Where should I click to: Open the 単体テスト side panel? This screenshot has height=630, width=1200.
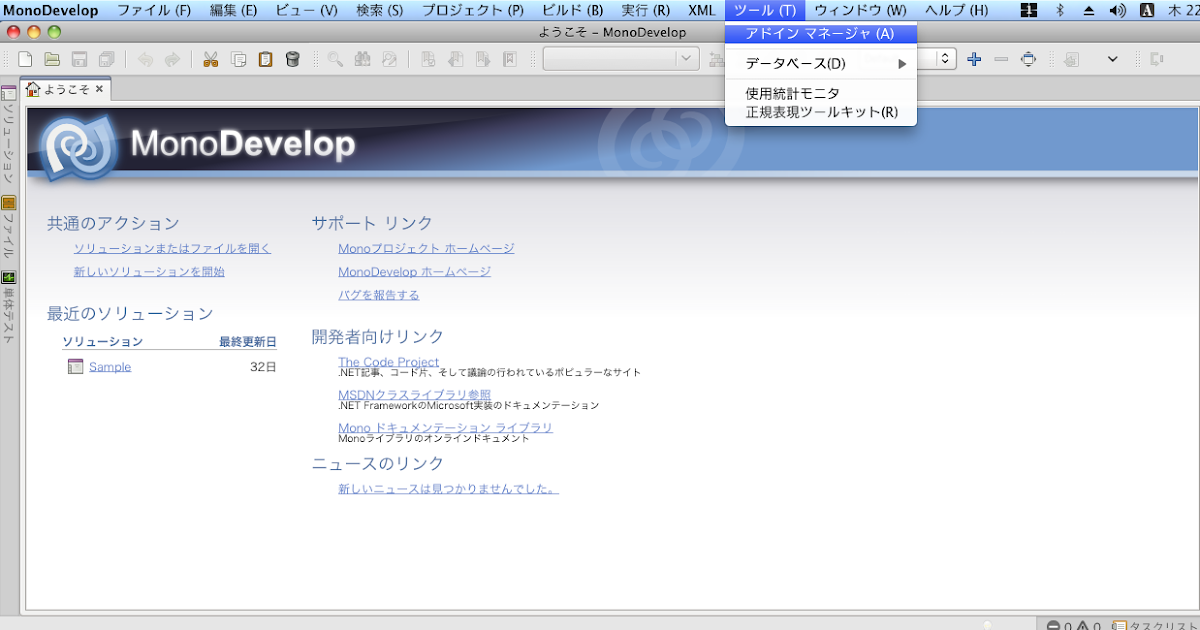[8, 307]
